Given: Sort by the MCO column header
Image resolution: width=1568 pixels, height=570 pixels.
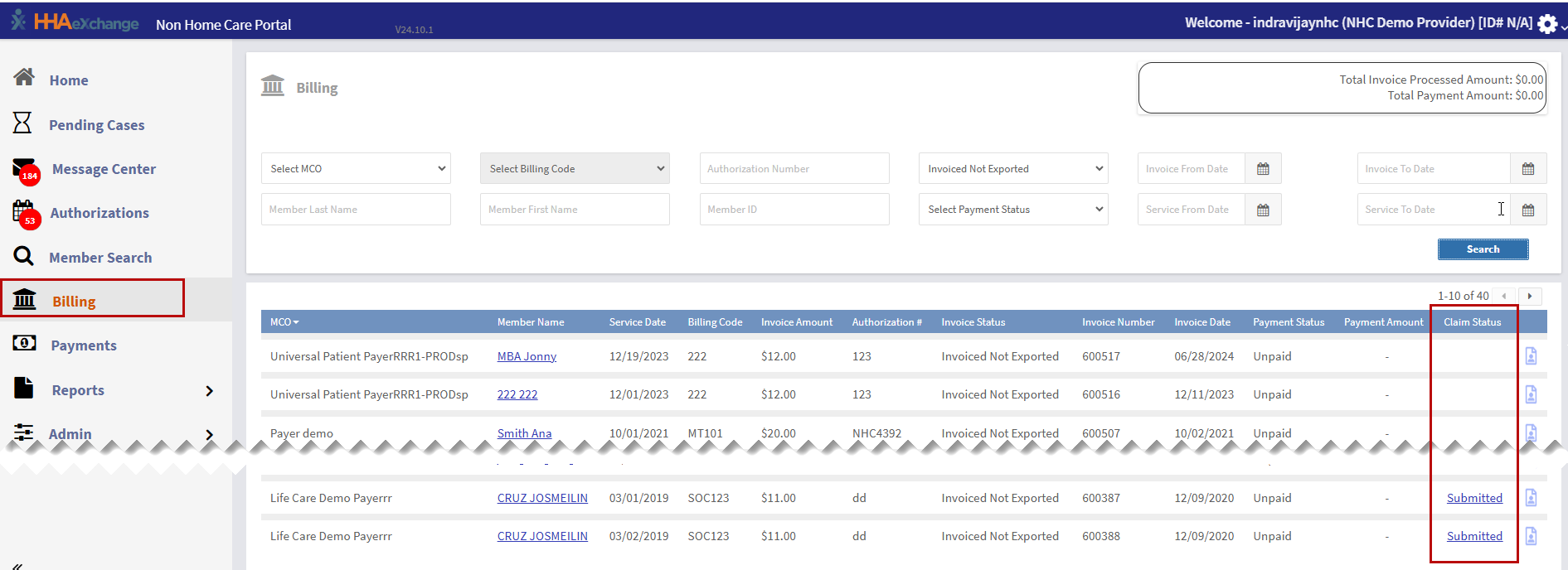Looking at the screenshot, I should (284, 322).
